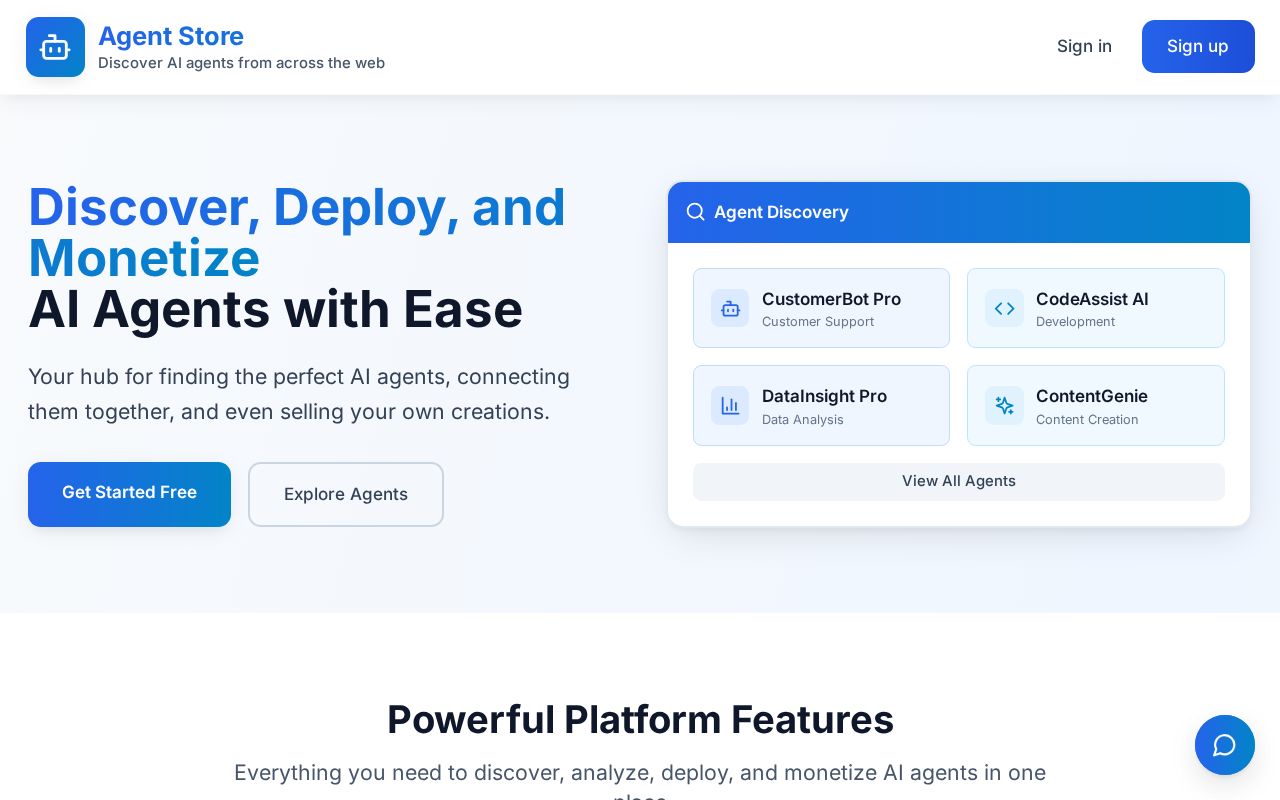Screen dimensions: 1280x800
Task: Click the 'Content Creation' category label
Action: 1087,420
